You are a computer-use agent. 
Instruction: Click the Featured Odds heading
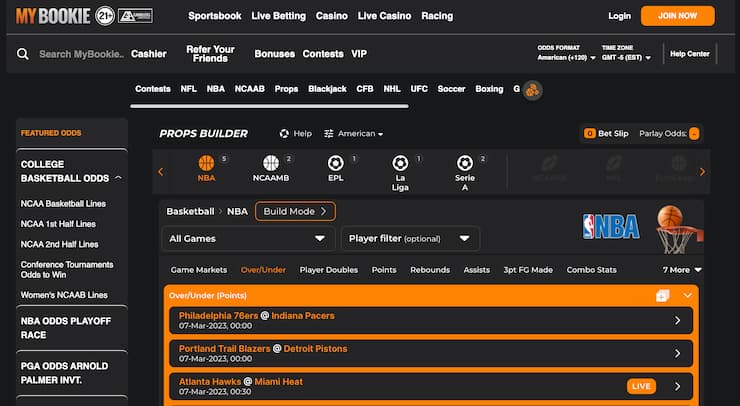[x=51, y=133]
